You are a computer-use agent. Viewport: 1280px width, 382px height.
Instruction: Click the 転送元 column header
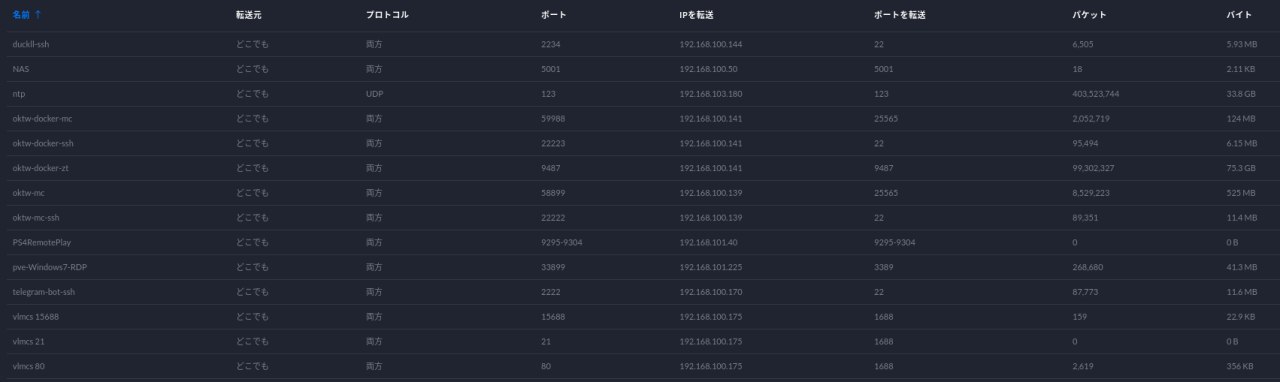[x=248, y=15]
